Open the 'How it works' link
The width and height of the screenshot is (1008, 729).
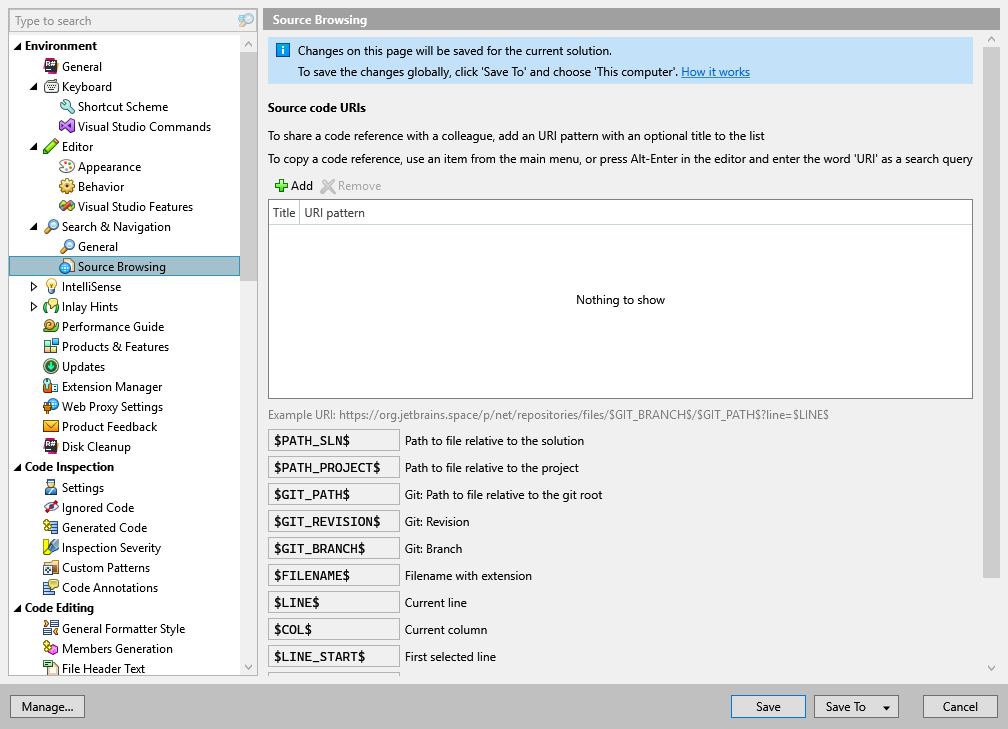click(x=716, y=72)
